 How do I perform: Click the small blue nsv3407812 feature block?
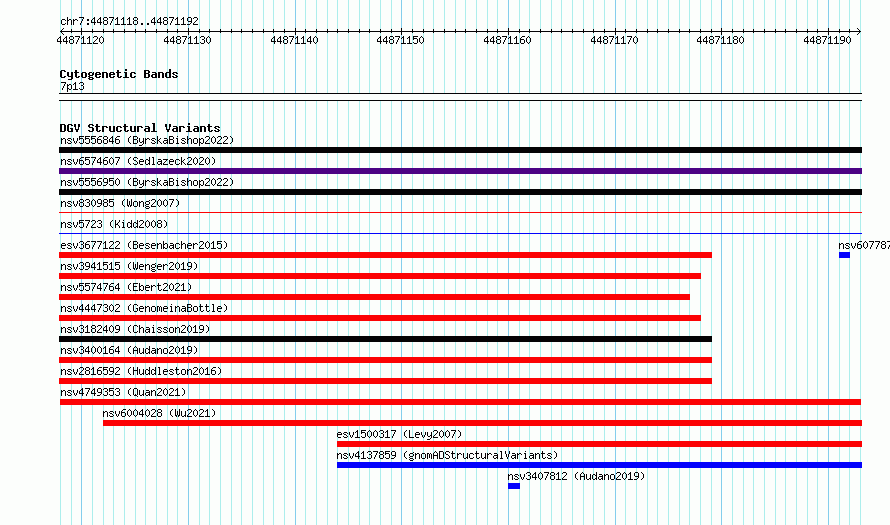click(x=514, y=486)
